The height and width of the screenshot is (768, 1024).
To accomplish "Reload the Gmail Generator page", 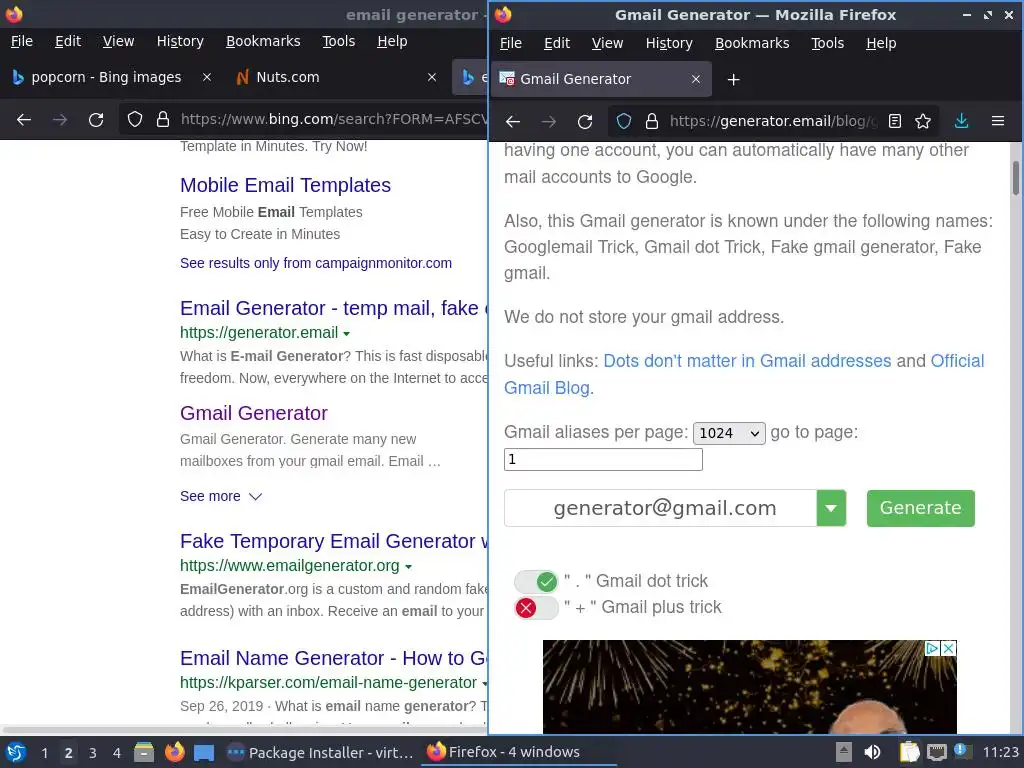I will 585,121.
